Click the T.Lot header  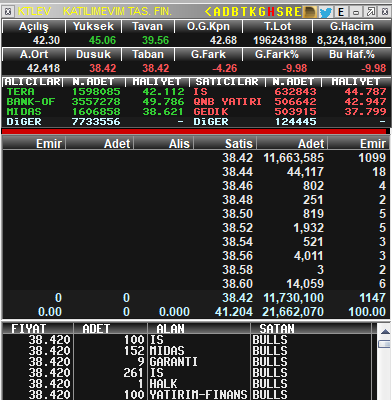(x=277, y=26)
